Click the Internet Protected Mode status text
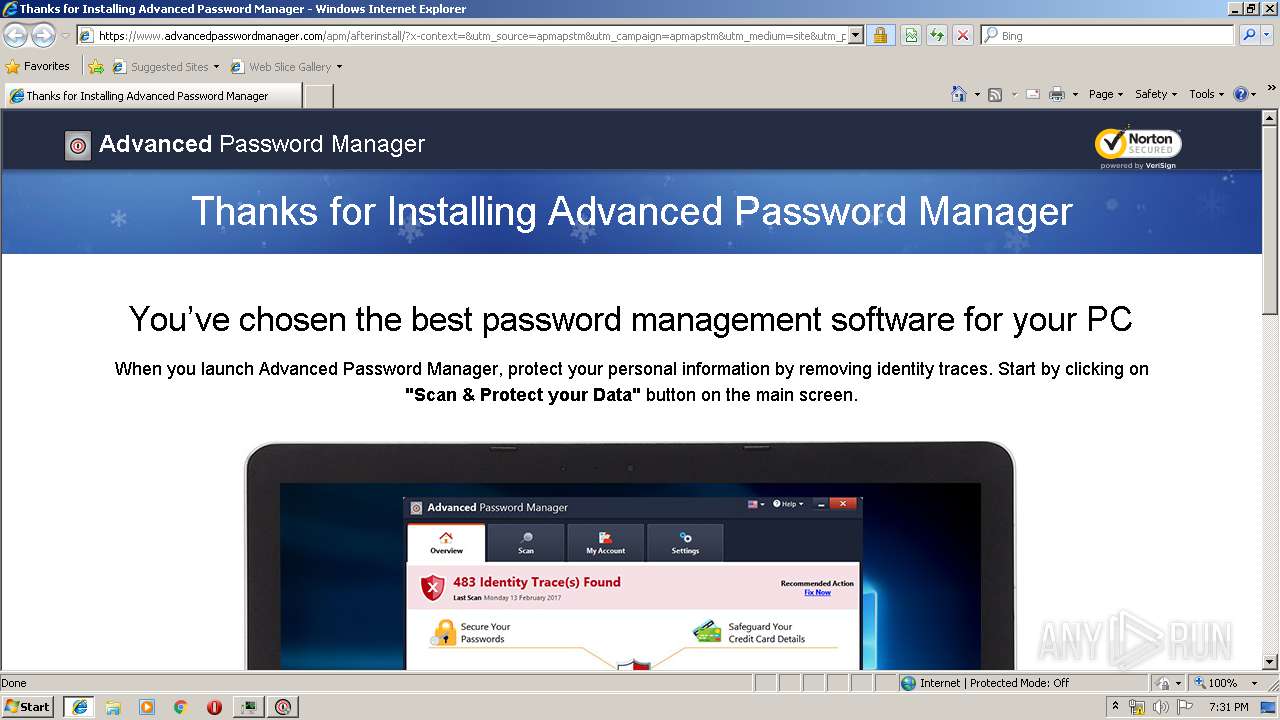The height and width of the screenshot is (720, 1280). 994,683
